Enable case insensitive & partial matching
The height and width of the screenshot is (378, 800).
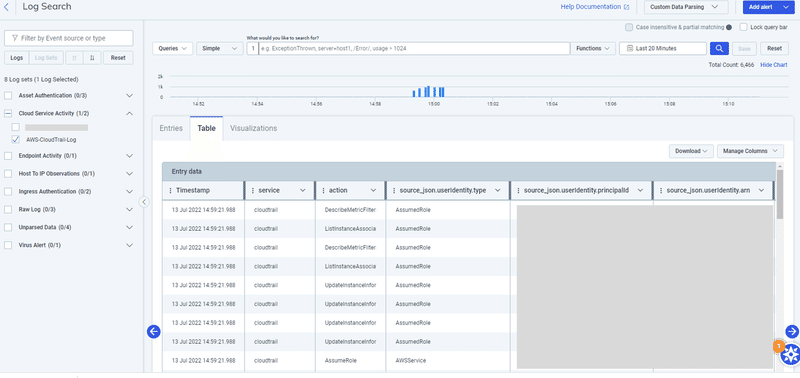[x=629, y=27]
